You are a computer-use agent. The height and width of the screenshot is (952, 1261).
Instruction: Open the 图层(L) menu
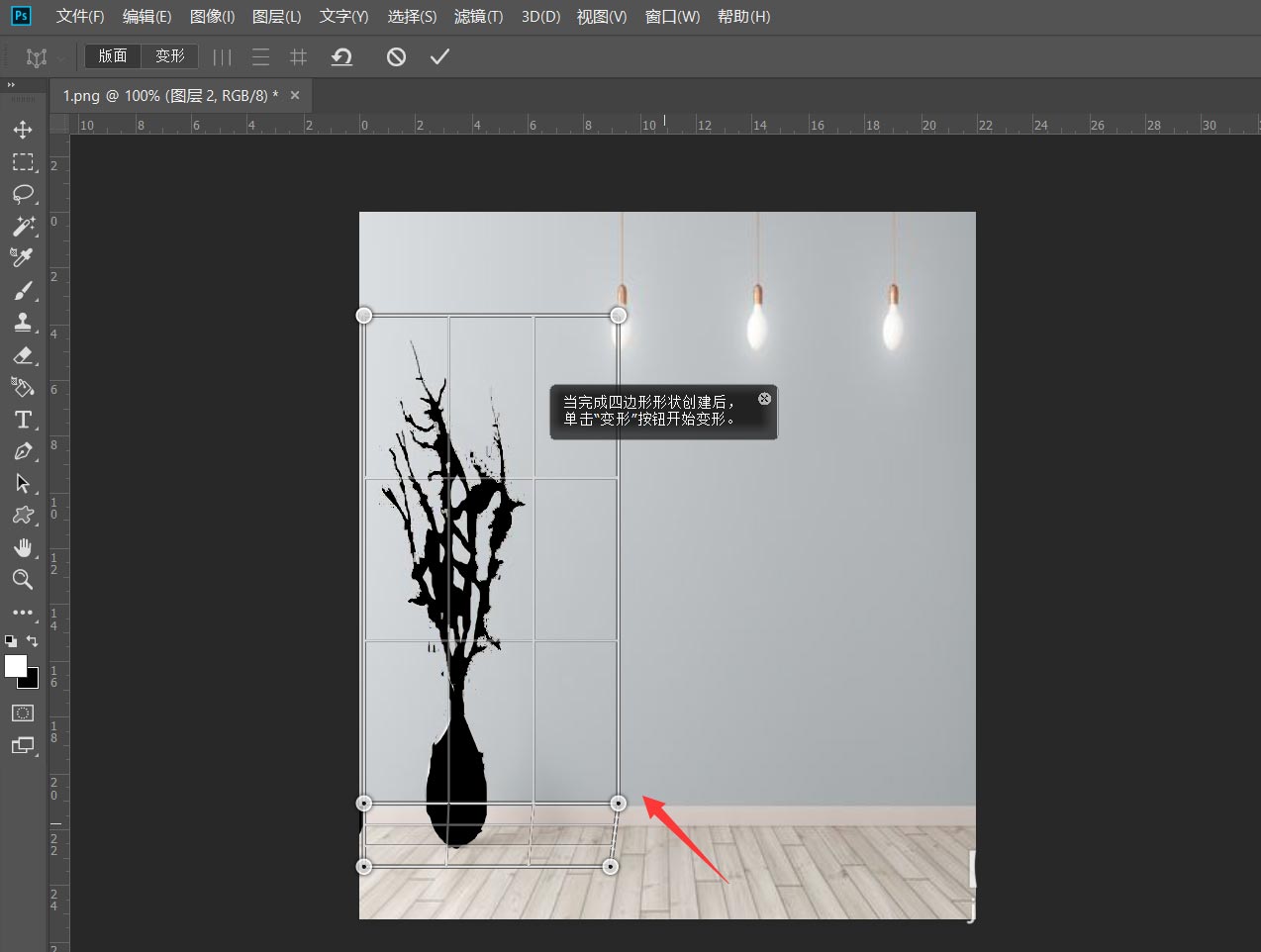276,17
